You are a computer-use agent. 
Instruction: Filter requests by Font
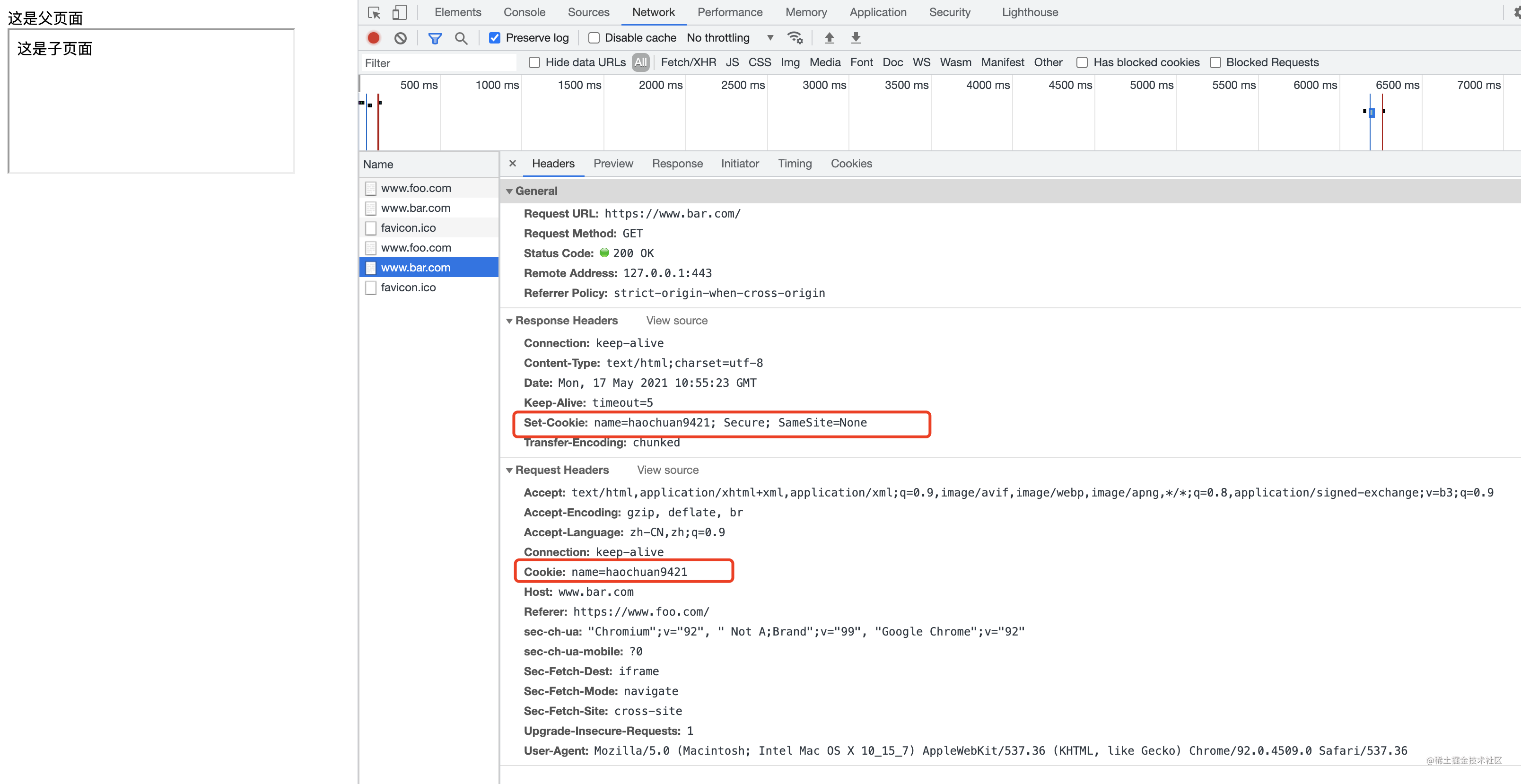click(861, 62)
